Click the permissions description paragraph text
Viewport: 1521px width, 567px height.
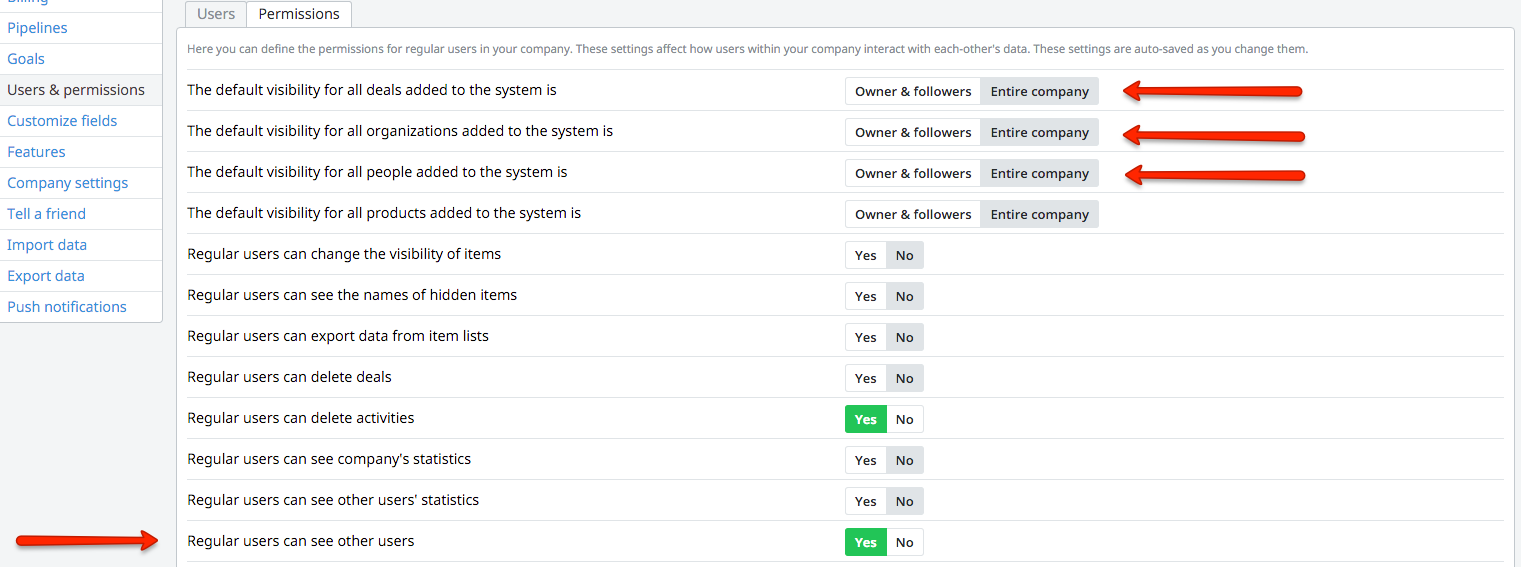[747, 48]
